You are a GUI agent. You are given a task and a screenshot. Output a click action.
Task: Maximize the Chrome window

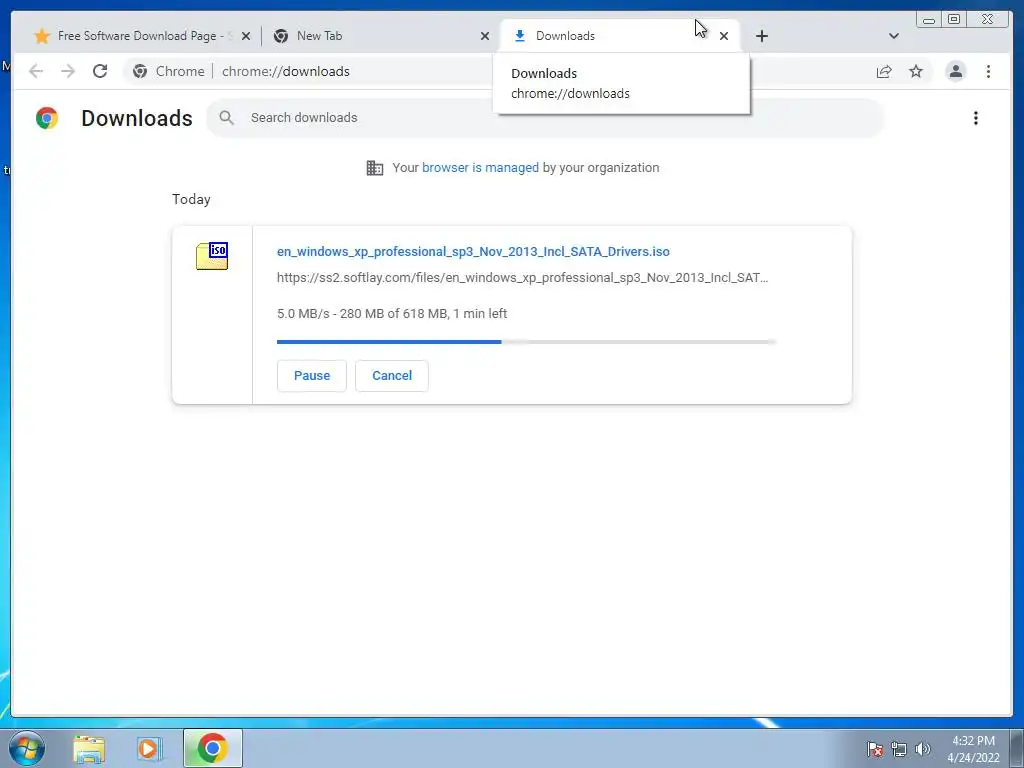[x=954, y=19]
